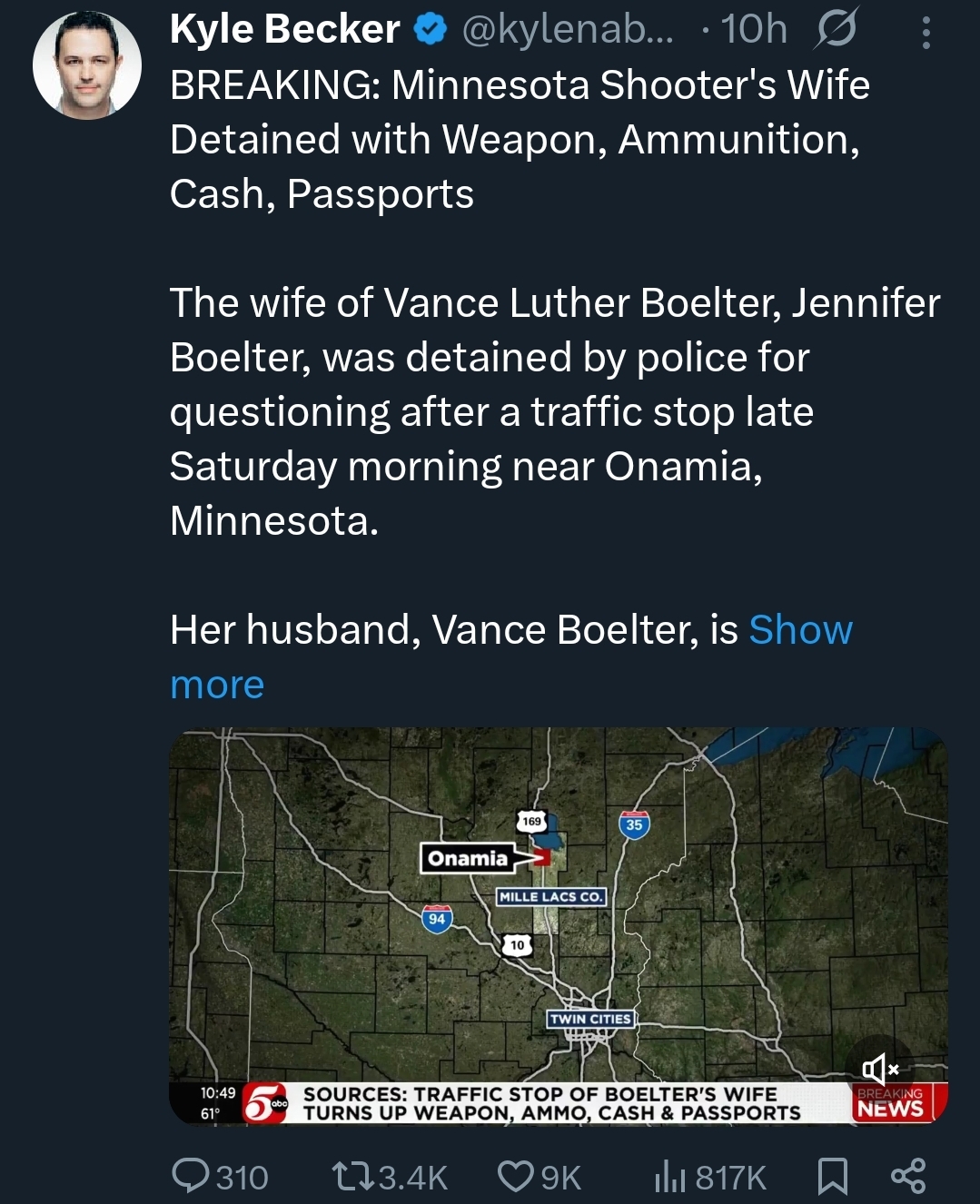Click the Kyle Becker display name

tap(284, 29)
